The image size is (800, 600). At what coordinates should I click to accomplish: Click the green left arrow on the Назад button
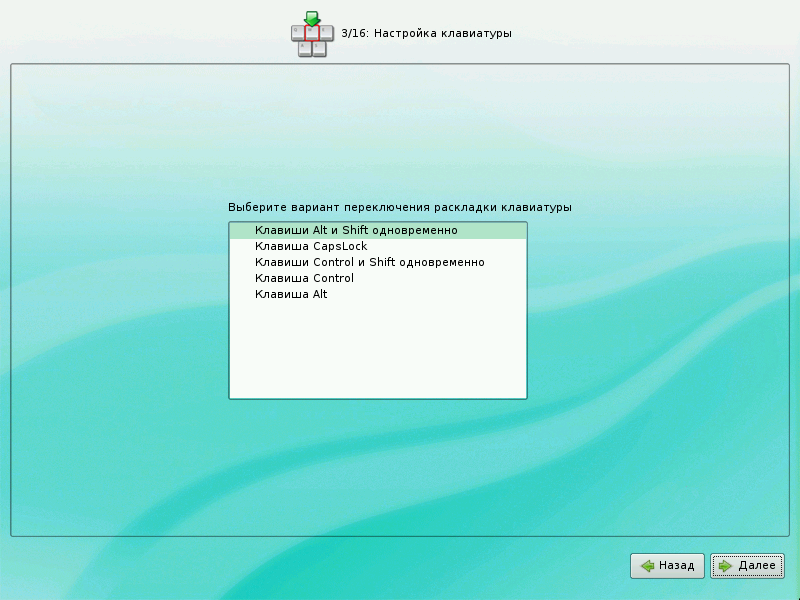click(x=648, y=566)
